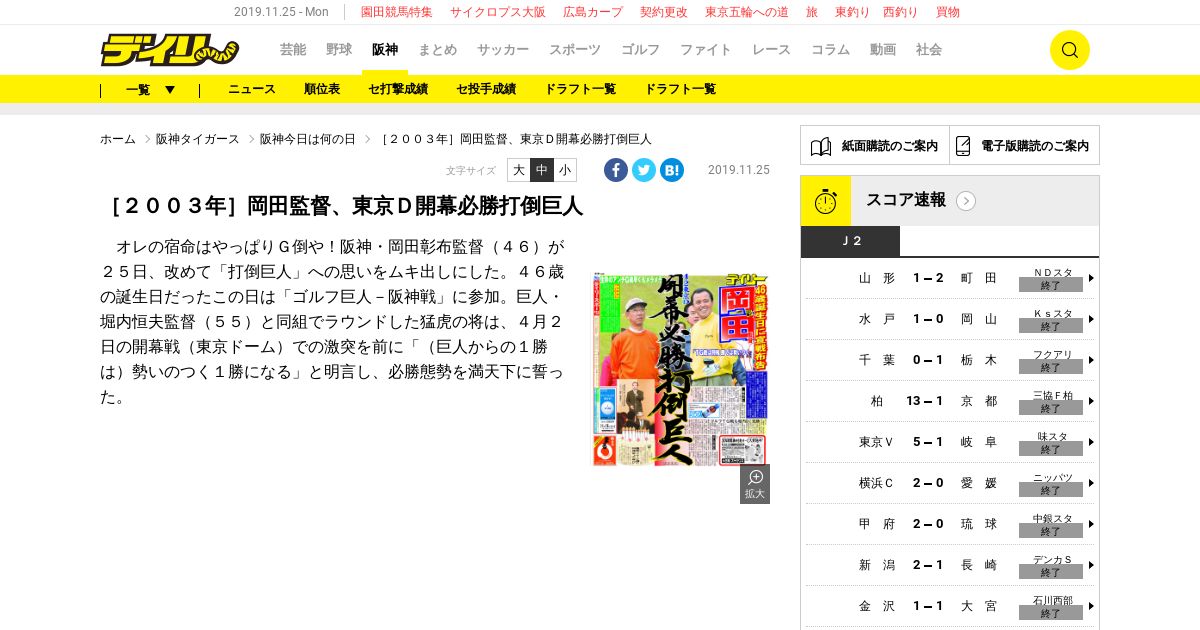Open the ニュース submenu link
The width and height of the screenshot is (1200, 630).
coord(252,89)
